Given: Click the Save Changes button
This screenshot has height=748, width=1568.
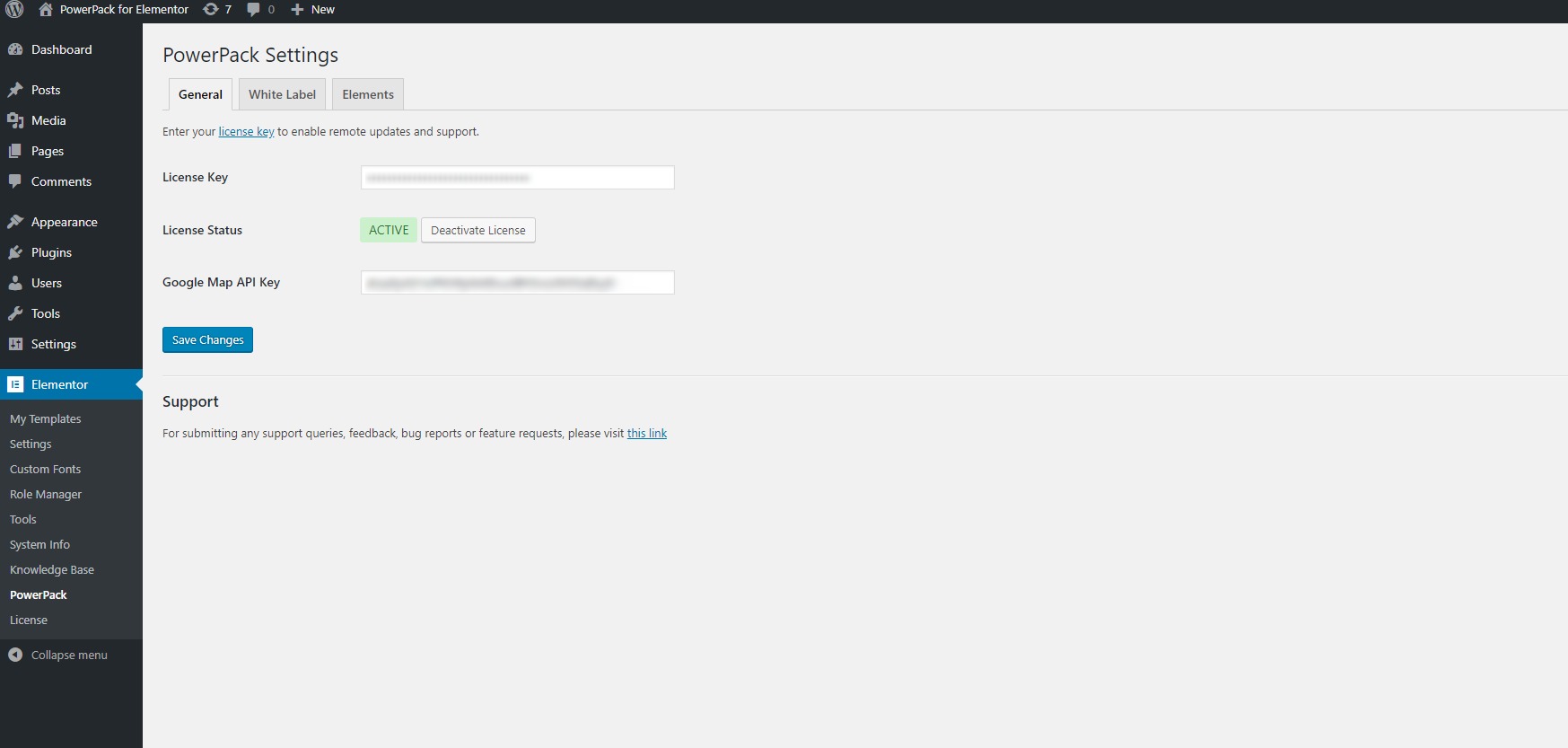Looking at the screenshot, I should pyautogui.click(x=207, y=339).
